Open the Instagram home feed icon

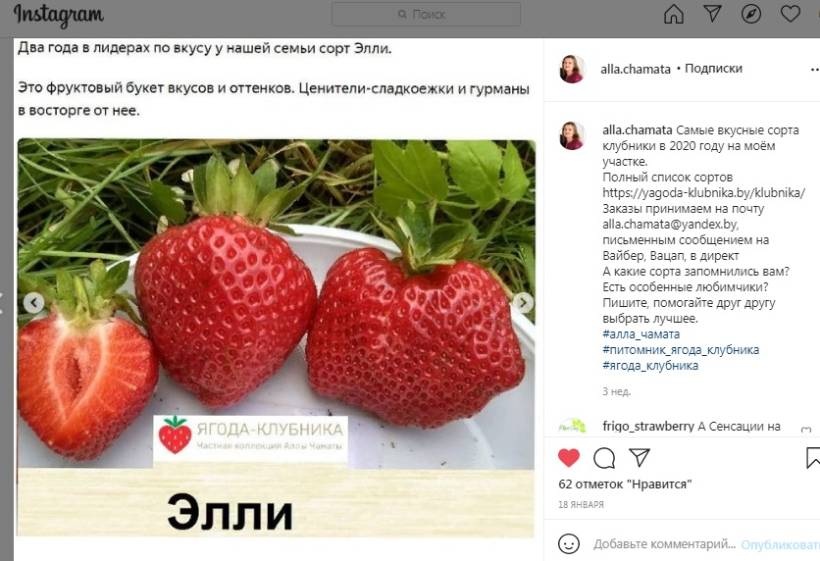(674, 14)
